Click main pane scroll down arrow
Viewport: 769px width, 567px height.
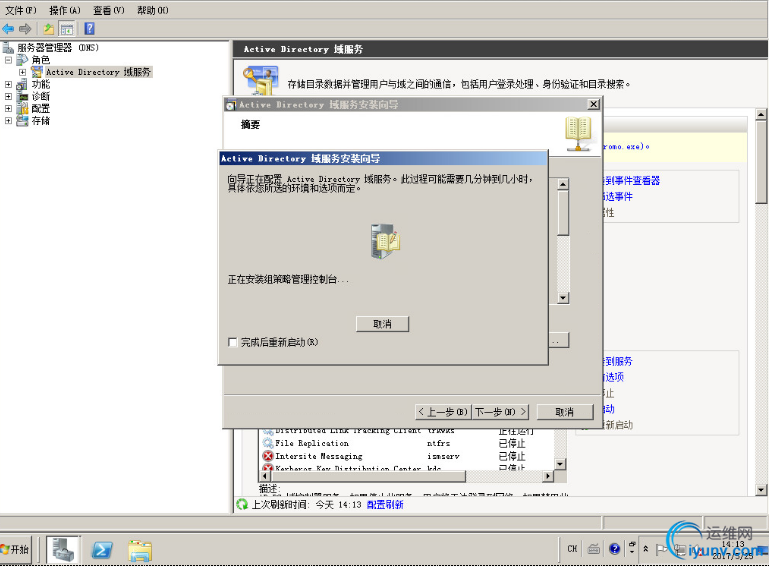[x=761, y=490]
